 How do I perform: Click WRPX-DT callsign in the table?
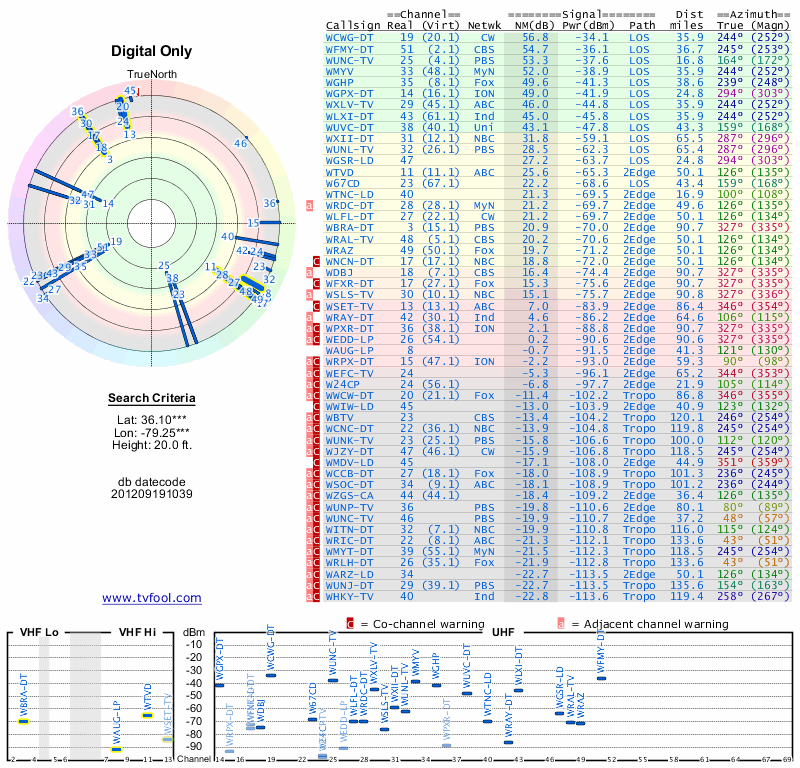(349, 362)
